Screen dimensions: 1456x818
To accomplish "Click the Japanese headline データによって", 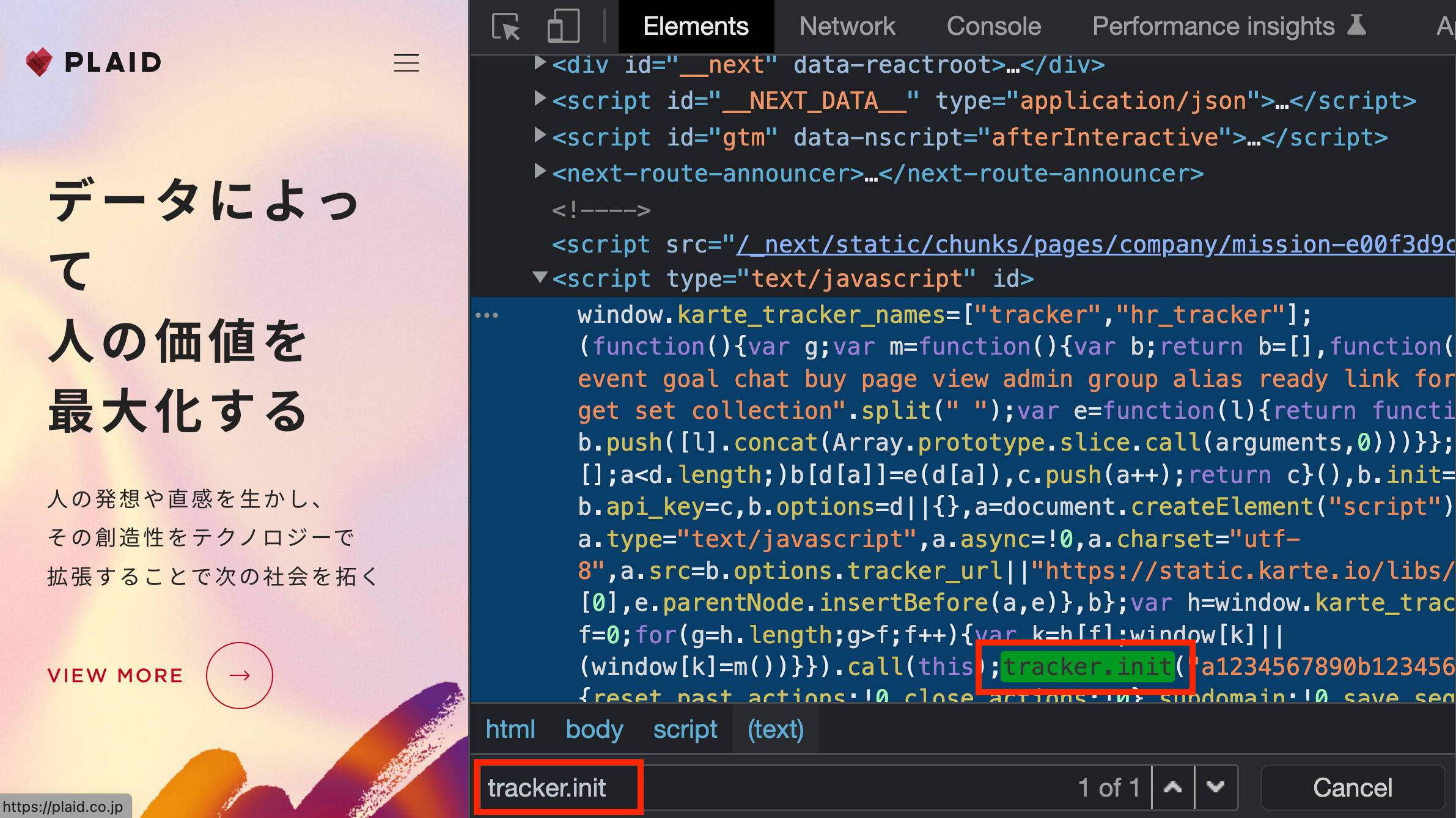I will coord(205,235).
